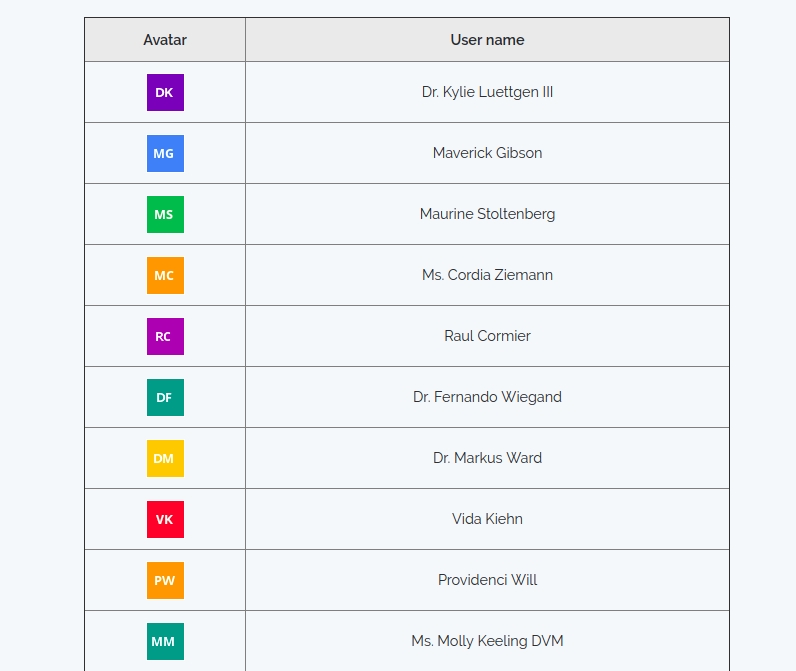
Task: Select the blue MG avatar badge
Action: pos(165,153)
